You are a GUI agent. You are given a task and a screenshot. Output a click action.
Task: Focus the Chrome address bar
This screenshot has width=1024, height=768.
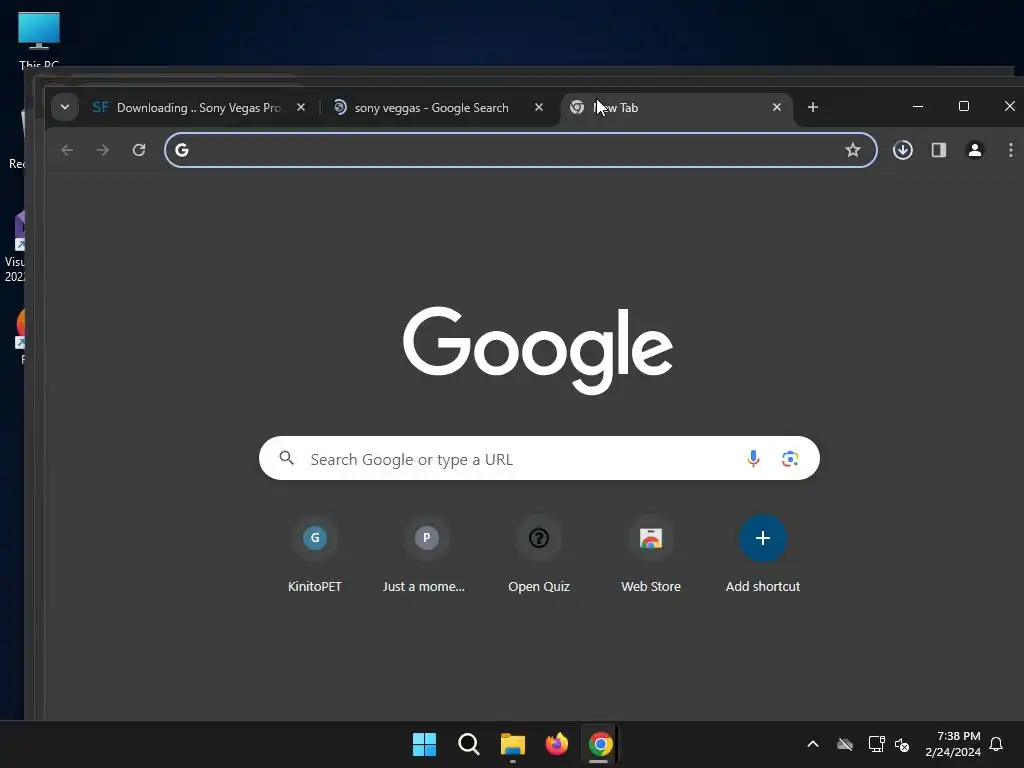point(520,150)
